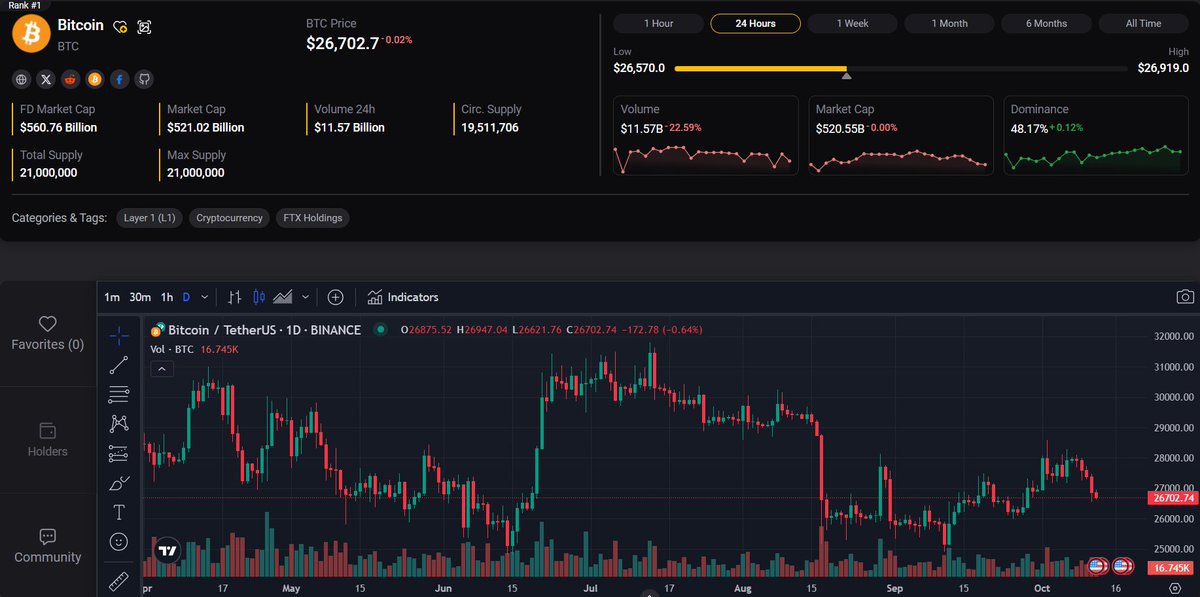This screenshot has height=597, width=1200.
Task: Expand the chart style dropdown arrow
Action: tap(305, 297)
